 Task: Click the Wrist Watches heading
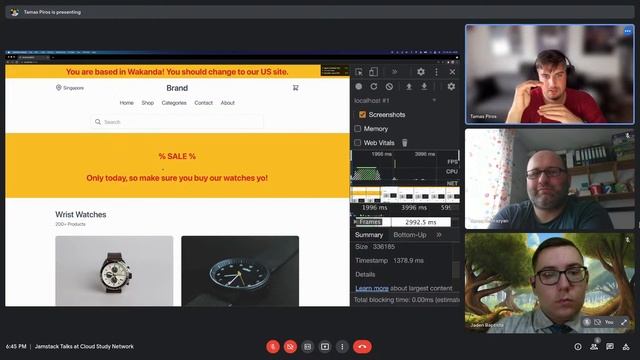click(81, 215)
